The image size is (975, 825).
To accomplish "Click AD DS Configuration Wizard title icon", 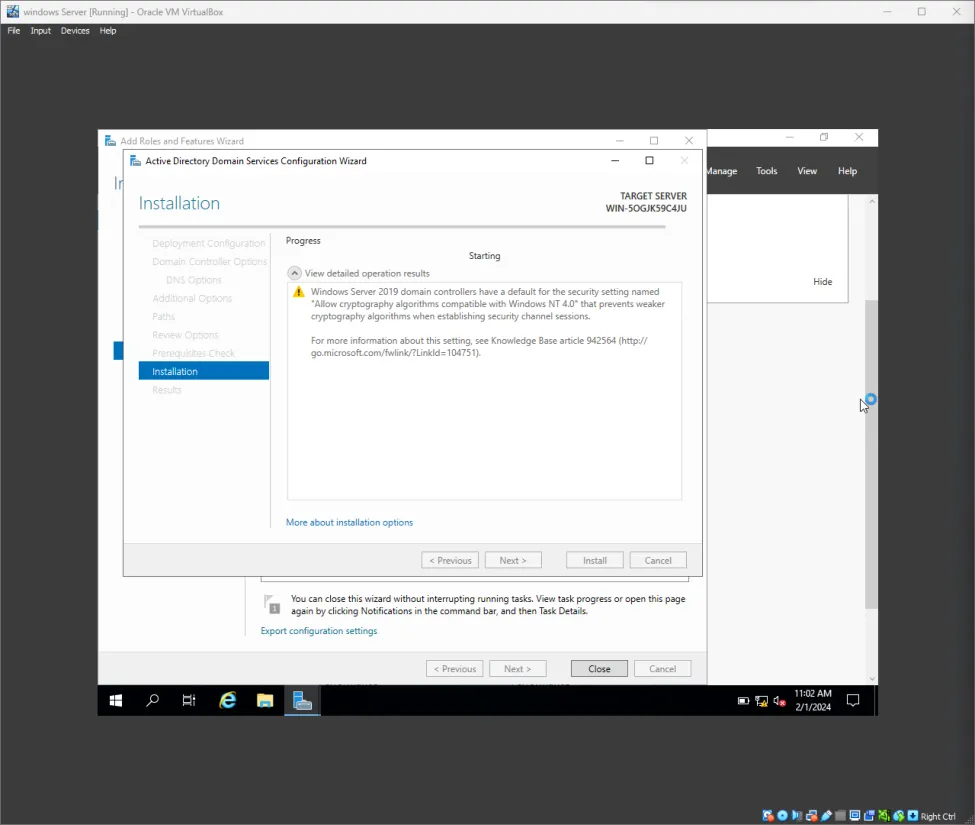I will 135,161.
